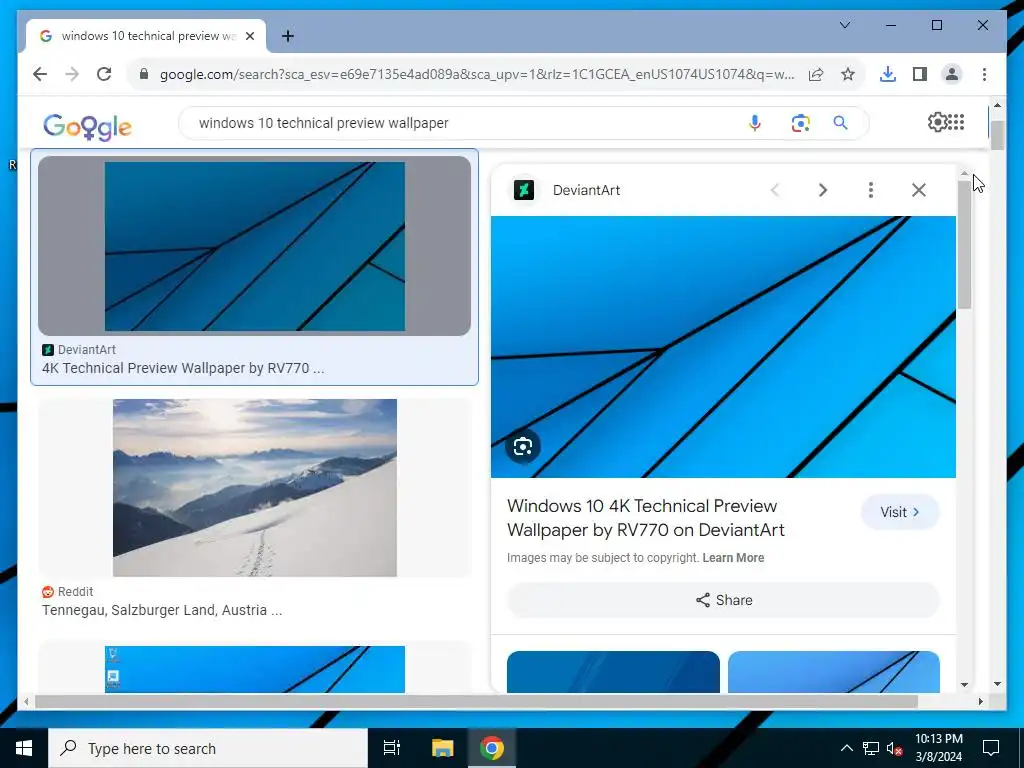The height and width of the screenshot is (768, 1024).
Task: Go back to the previous page in Chrome
Action: coord(40,74)
